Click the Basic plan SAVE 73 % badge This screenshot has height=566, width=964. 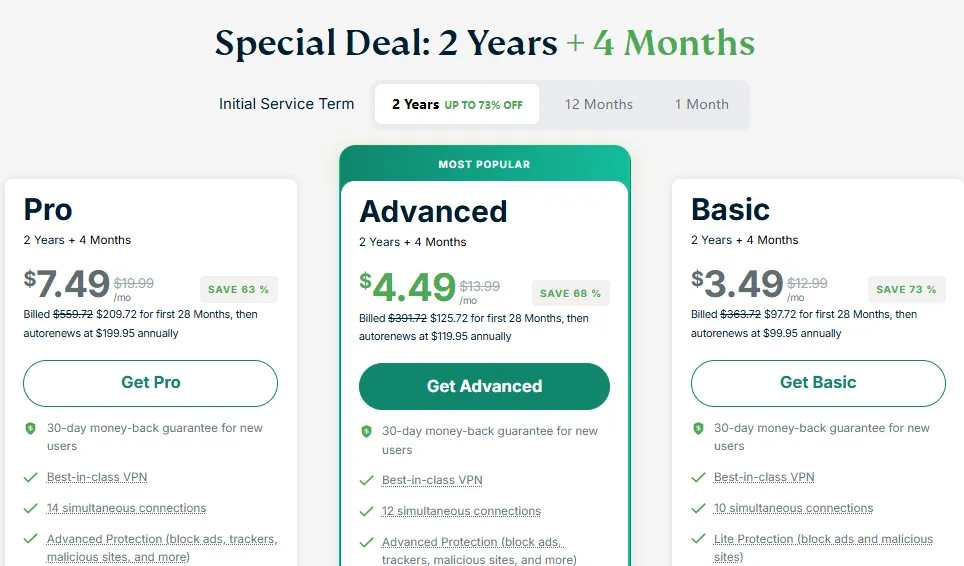[906, 290]
